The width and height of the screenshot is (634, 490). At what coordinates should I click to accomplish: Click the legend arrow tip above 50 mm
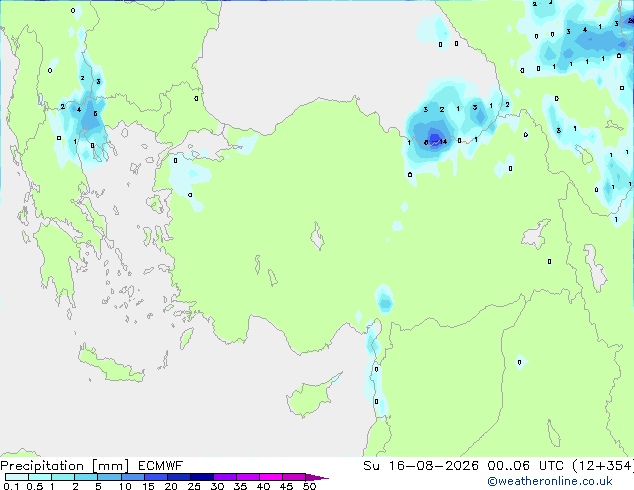[x=317, y=477]
